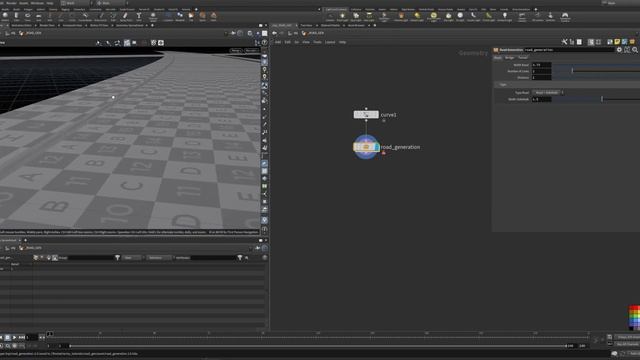
Task: Open the View dropdown in Geometry Spreadsheet
Action: pos(131,258)
